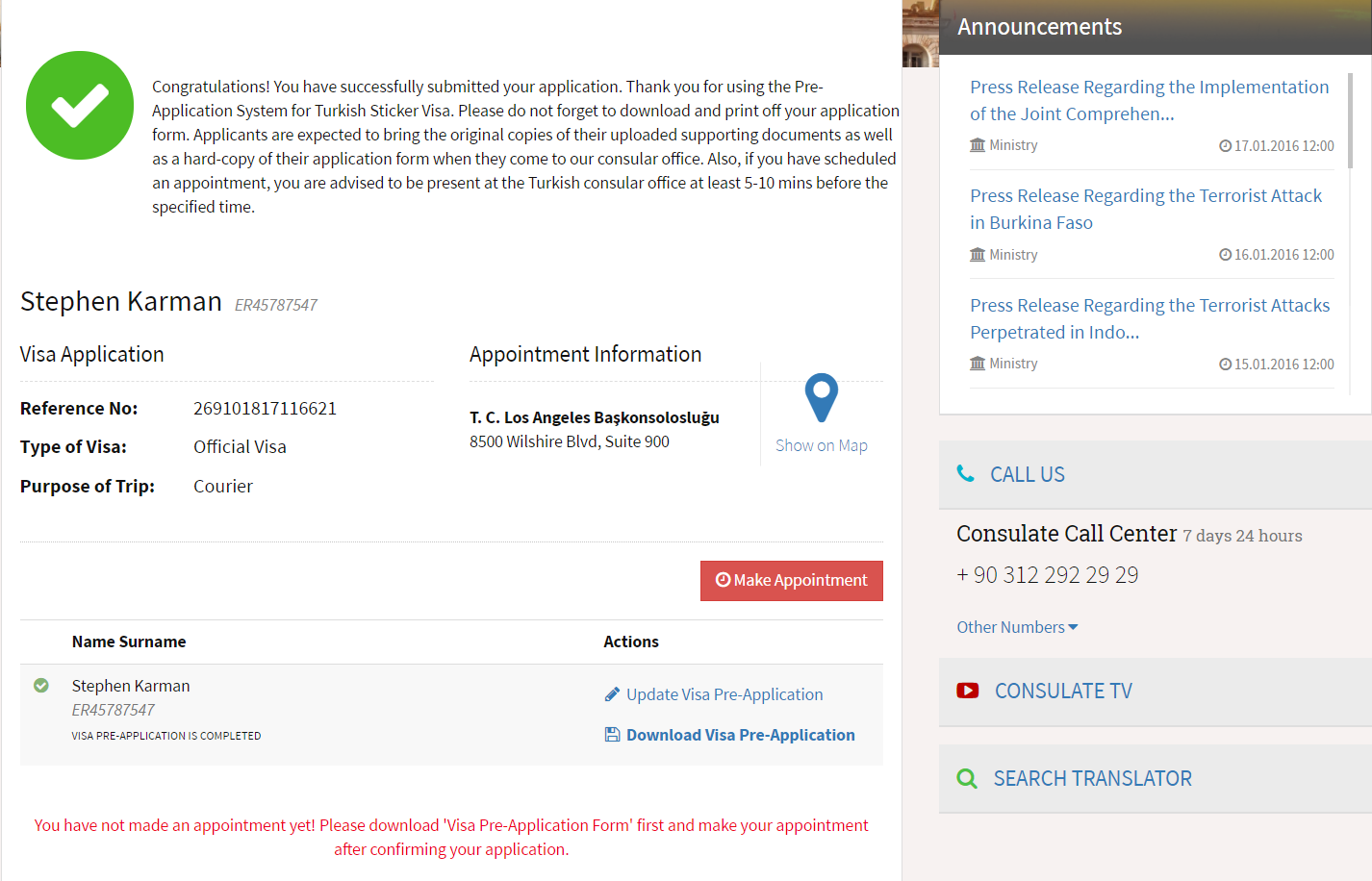Click clock icon beside 16.01.2016 12:00
Image resolution: width=1372 pixels, height=881 pixels.
[1225, 255]
